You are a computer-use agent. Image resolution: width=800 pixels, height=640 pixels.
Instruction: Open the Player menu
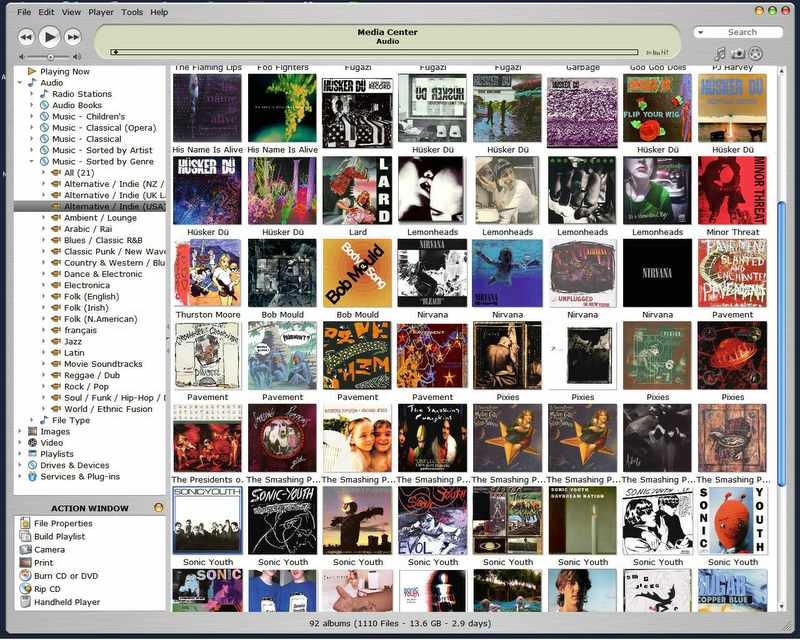pyautogui.click(x=101, y=12)
